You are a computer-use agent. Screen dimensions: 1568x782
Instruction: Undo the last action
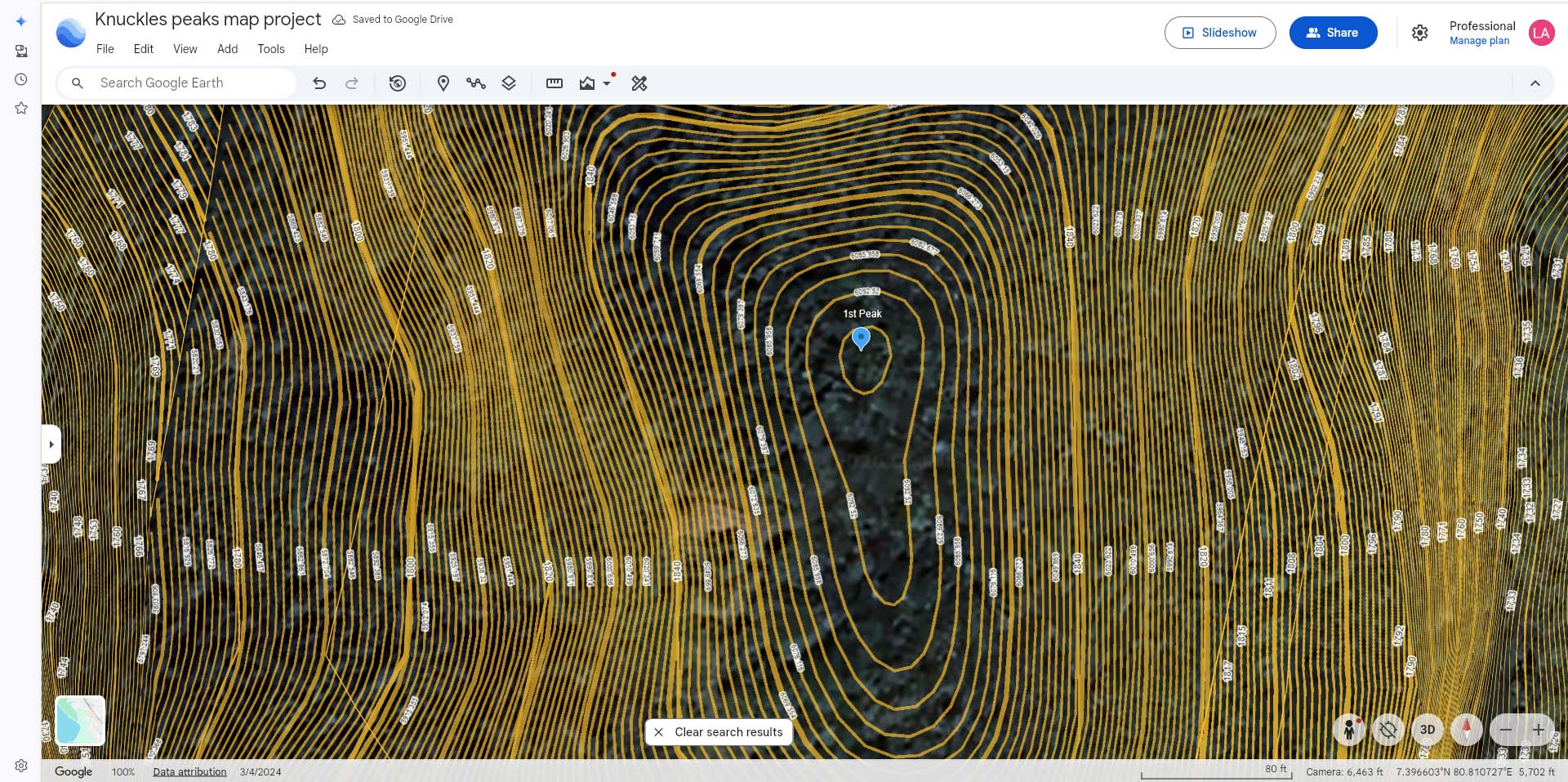[x=319, y=83]
